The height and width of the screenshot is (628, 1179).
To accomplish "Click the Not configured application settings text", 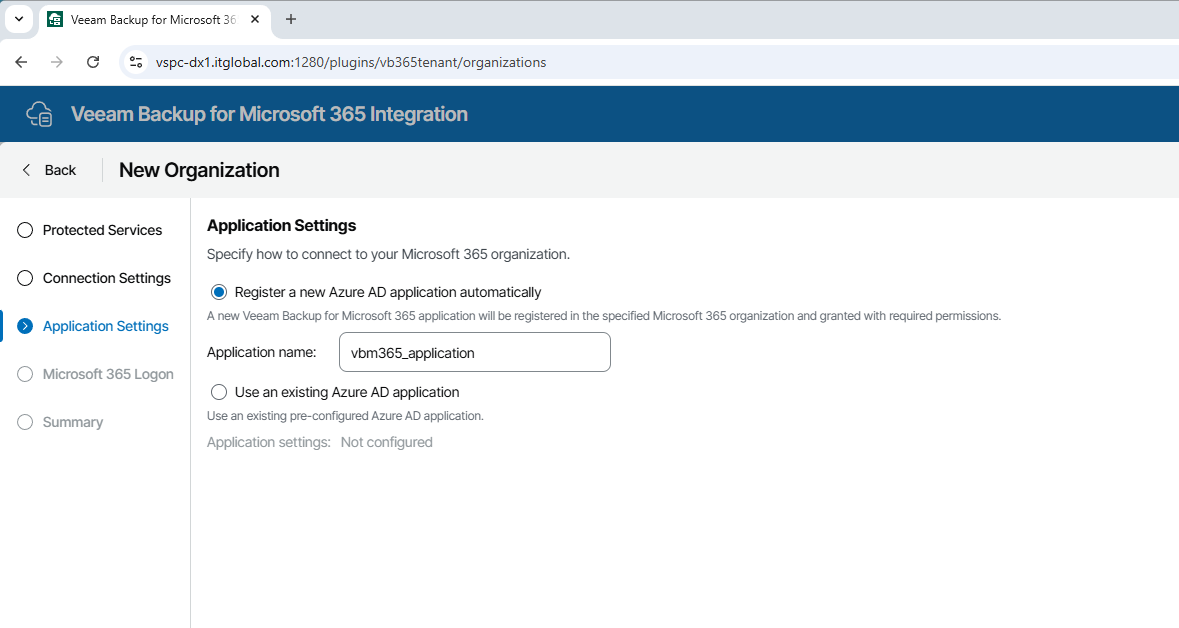I will tap(386, 442).
